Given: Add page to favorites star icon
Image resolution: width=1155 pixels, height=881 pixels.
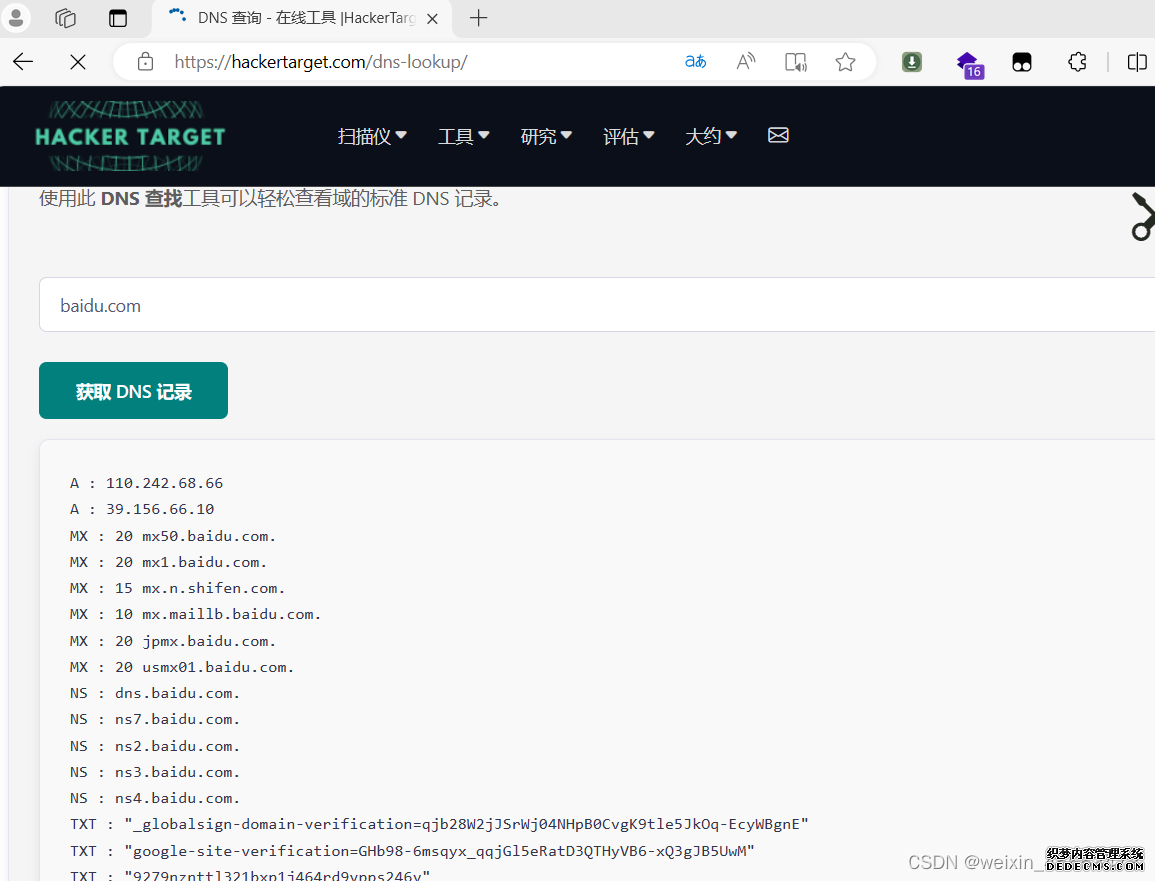Looking at the screenshot, I should tap(845, 62).
